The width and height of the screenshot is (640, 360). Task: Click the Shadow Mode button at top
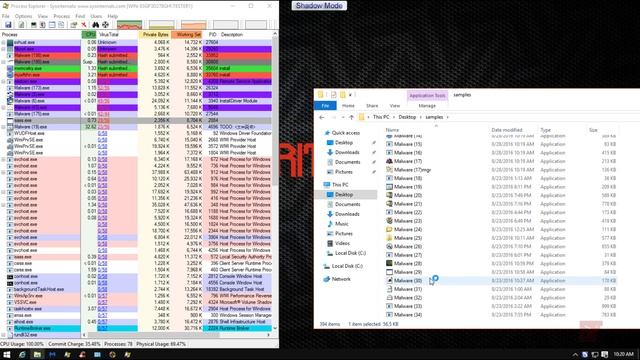tap(319, 6)
